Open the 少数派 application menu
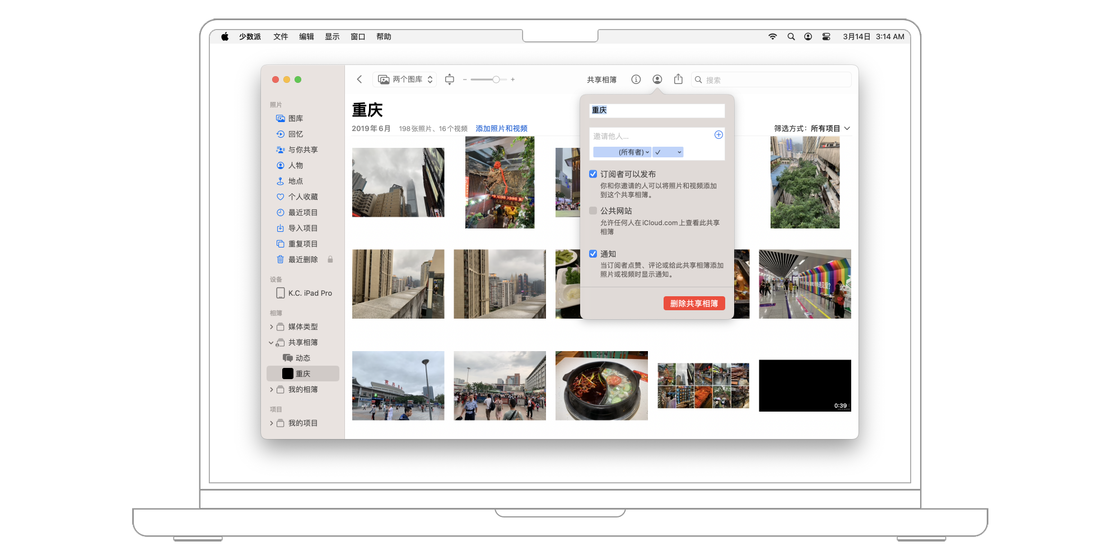The width and height of the screenshot is (1120, 560). (x=250, y=36)
